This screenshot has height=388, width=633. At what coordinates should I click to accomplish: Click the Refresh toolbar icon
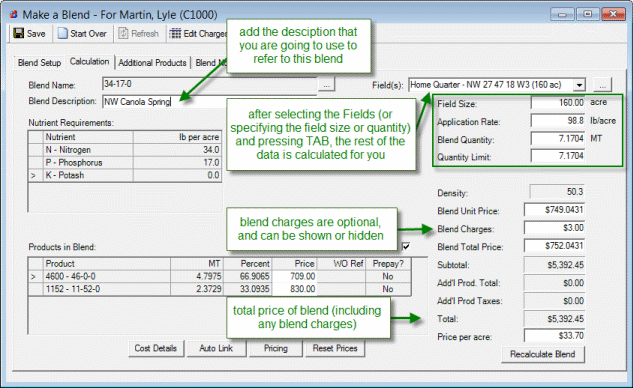(x=123, y=33)
